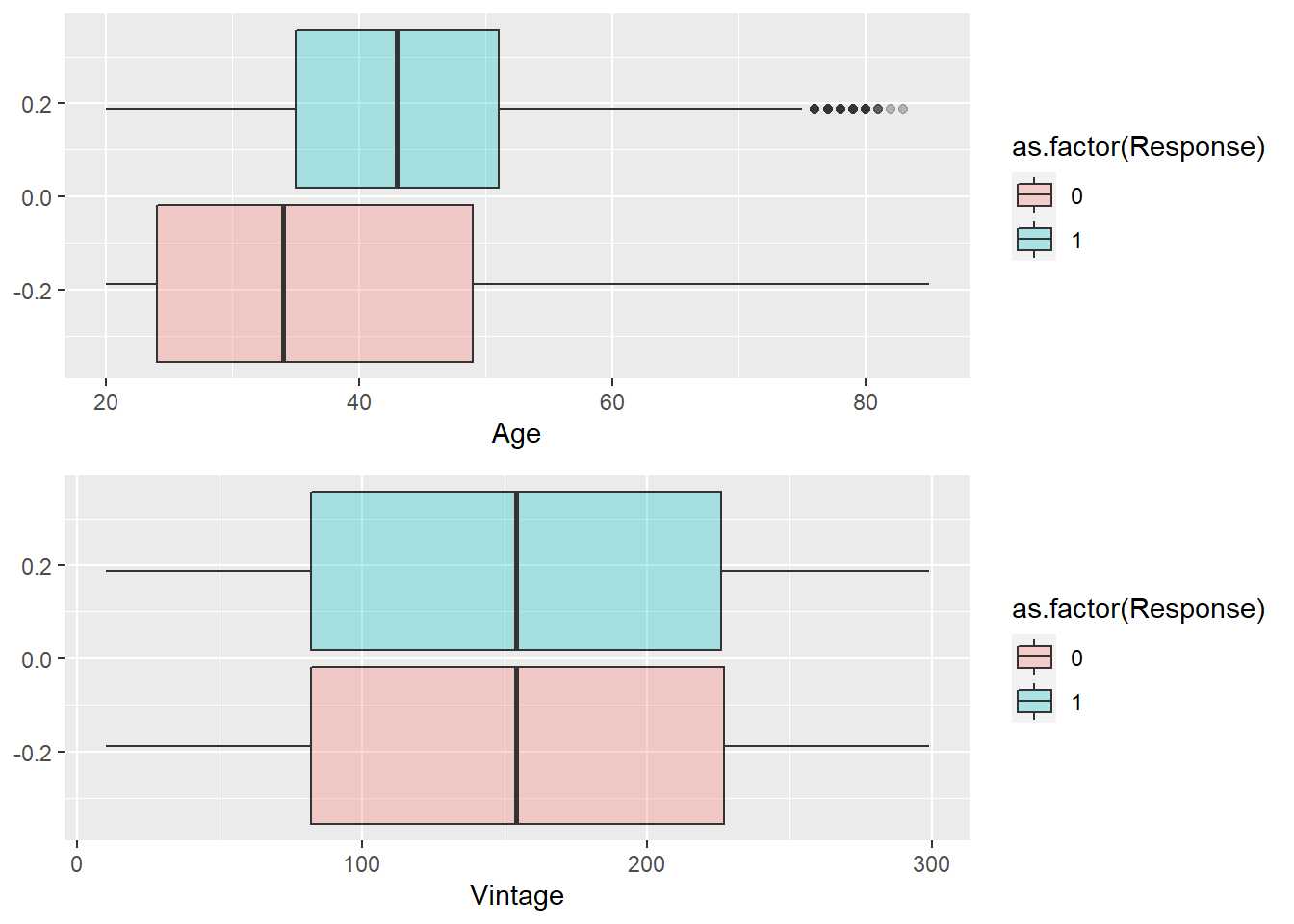Select the teal Age boxplot for Response 1

[397, 109]
